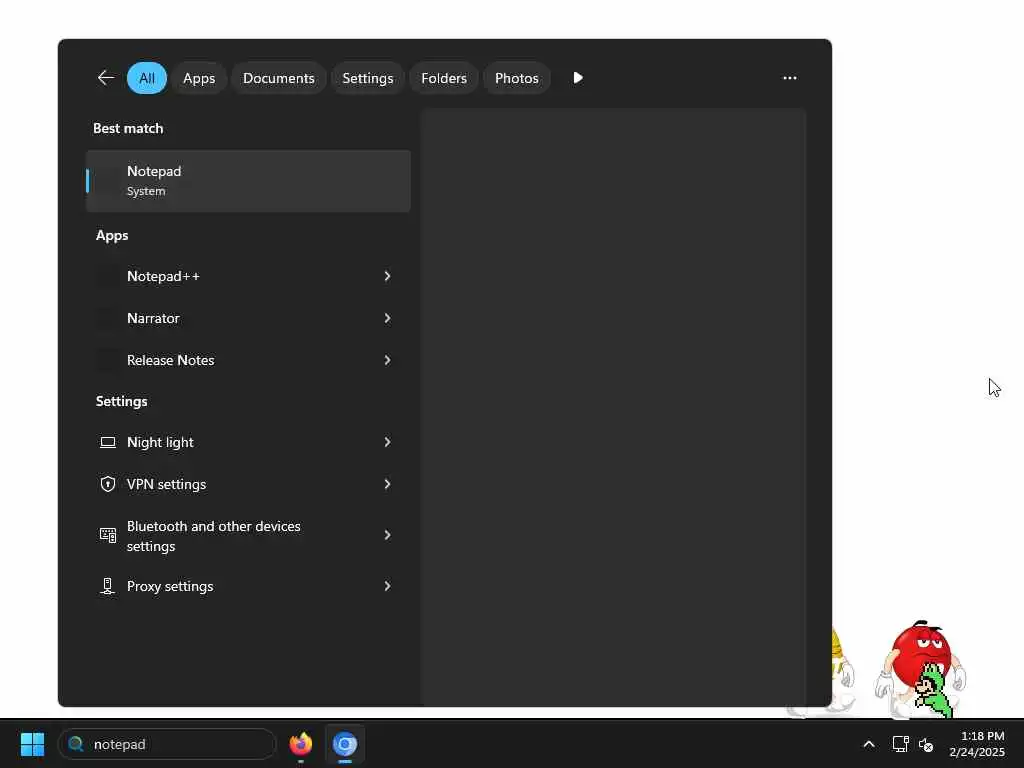Screen dimensions: 1024x768
Task: Open the Notepad best match result
Action: point(248,181)
